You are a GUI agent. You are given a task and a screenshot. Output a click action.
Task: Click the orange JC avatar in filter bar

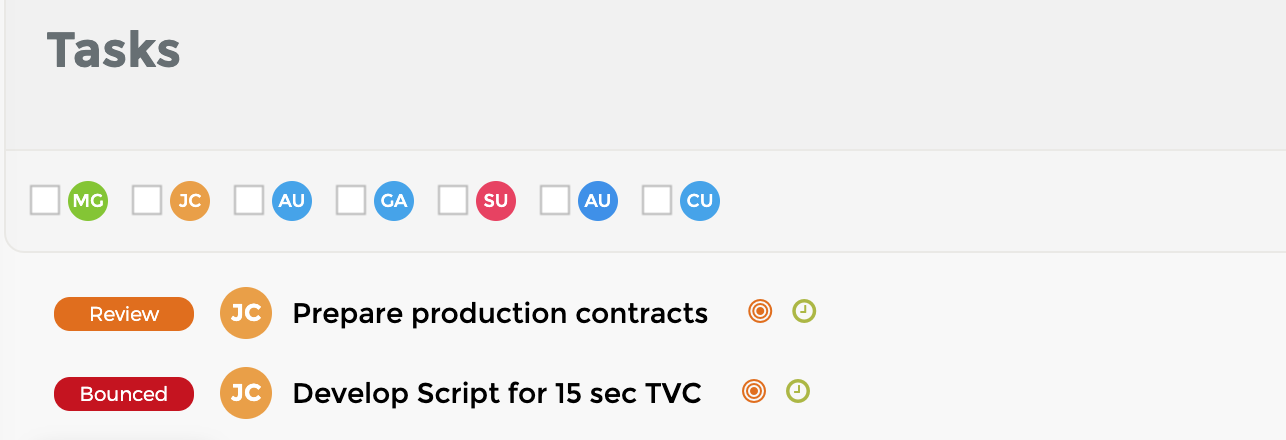pyautogui.click(x=190, y=201)
